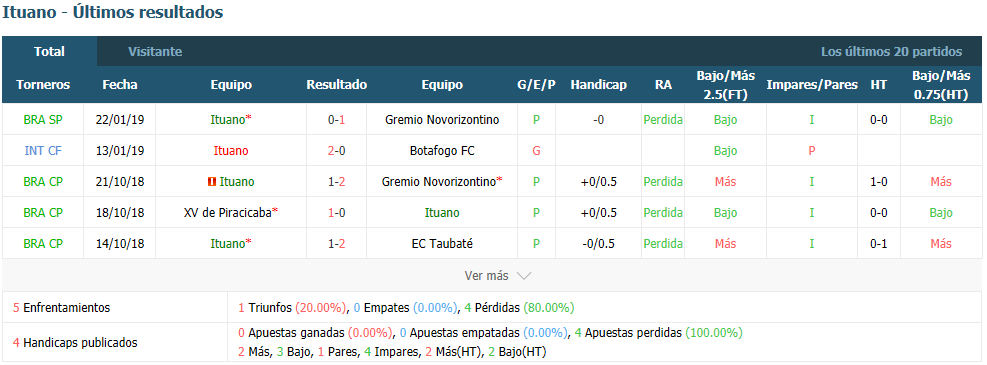Click the Ver más link text
Viewport: 987px width, 365px height.
pos(486,276)
